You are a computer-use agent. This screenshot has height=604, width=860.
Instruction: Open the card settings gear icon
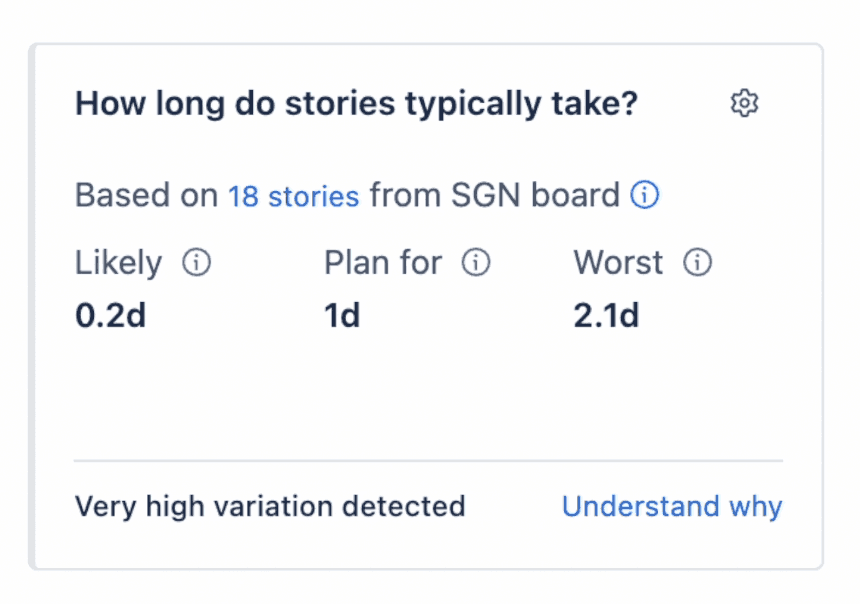744,103
